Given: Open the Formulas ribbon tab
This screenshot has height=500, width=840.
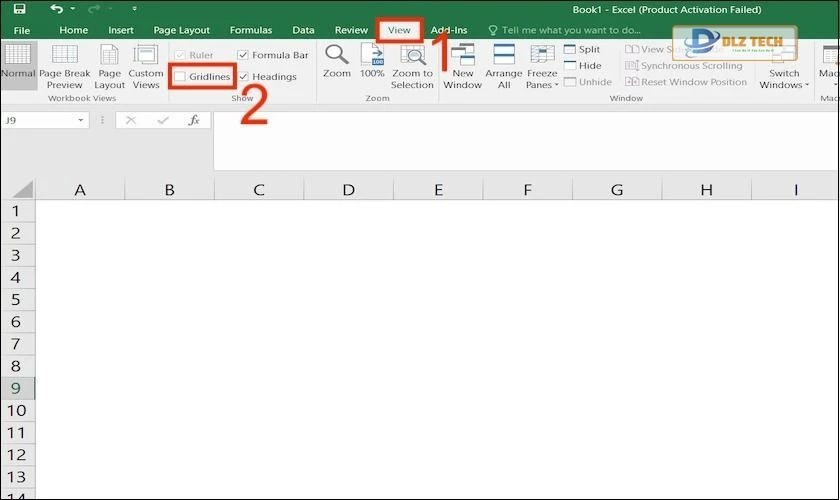Looking at the screenshot, I should click(x=250, y=30).
